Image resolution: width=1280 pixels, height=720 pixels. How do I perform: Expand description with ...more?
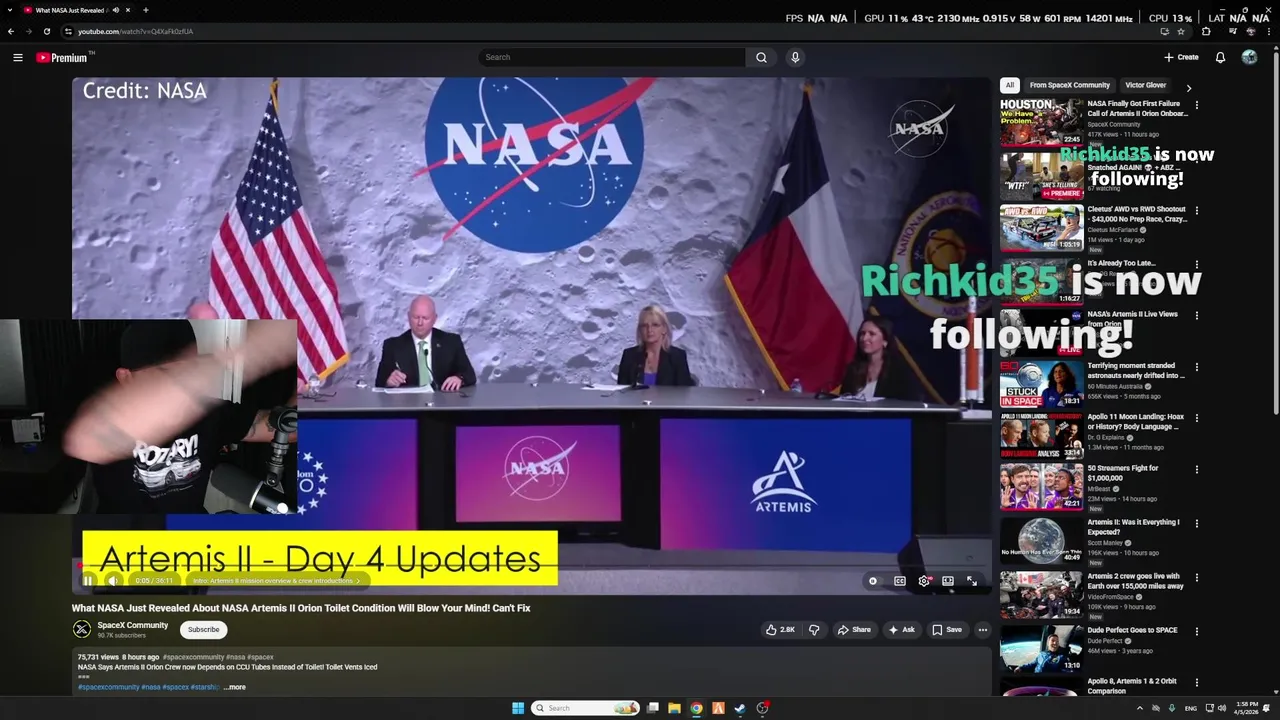pyautogui.click(x=234, y=687)
